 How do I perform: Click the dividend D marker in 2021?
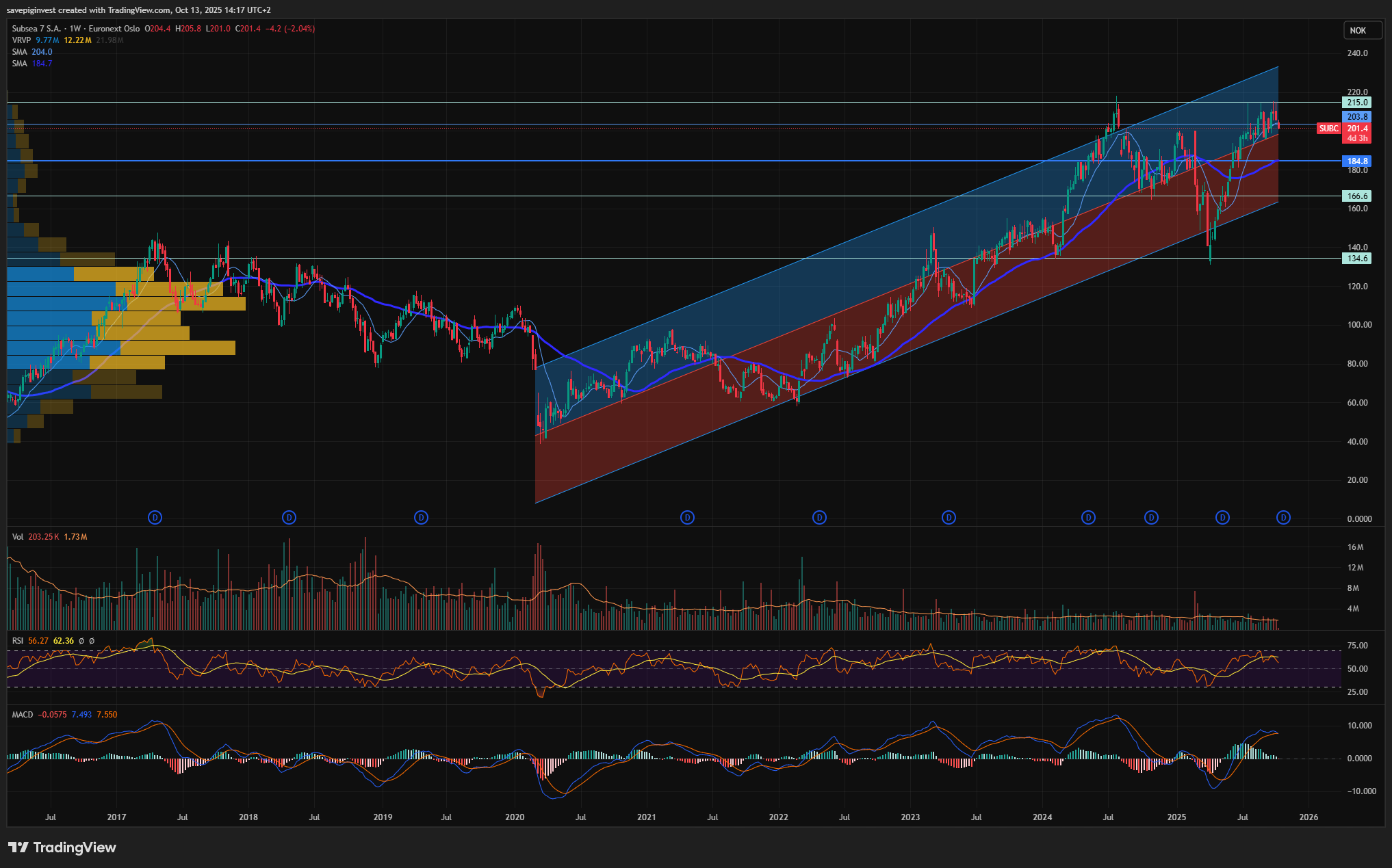(x=687, y=518)
